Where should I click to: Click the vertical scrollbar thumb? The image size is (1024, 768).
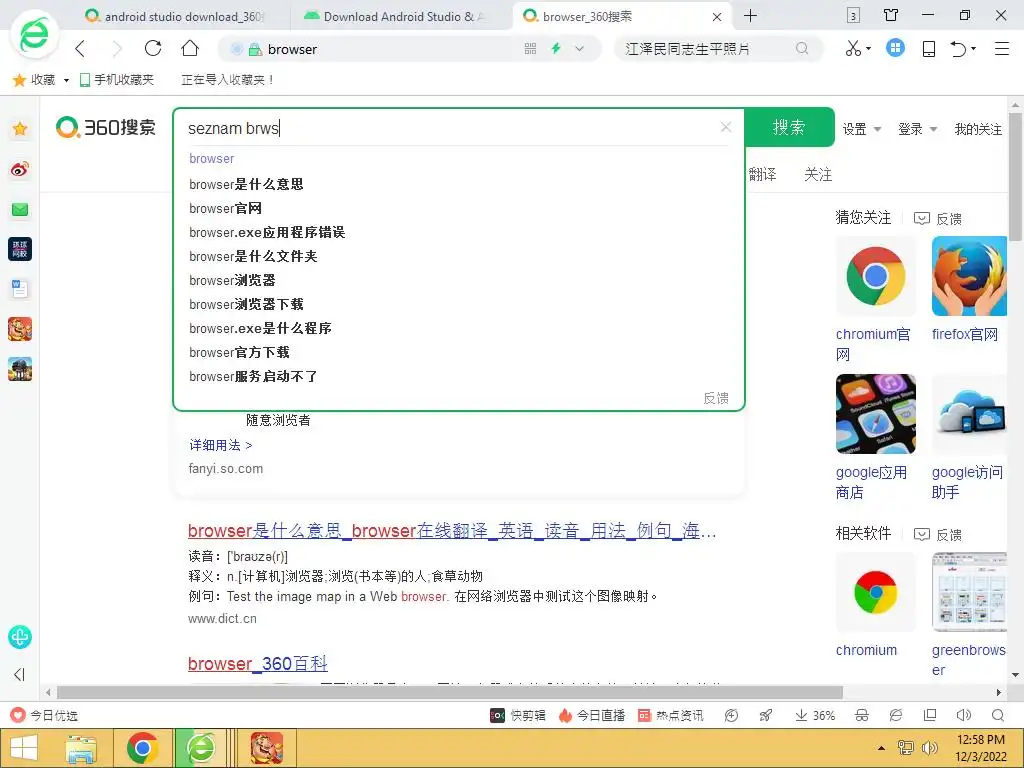pyautogui.click(x=1015, y=176)
